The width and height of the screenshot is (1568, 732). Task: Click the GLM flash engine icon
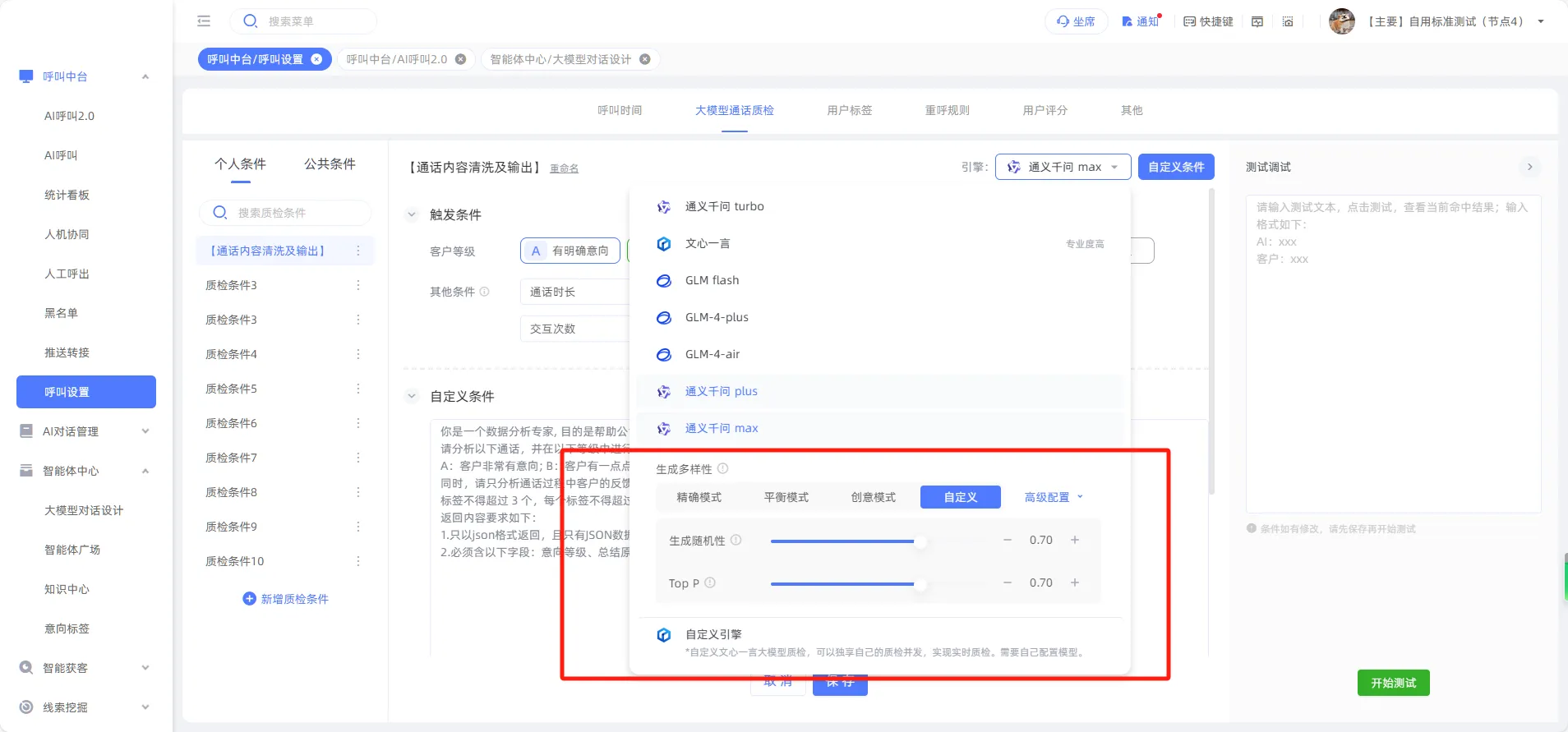(x=664, y=281)
